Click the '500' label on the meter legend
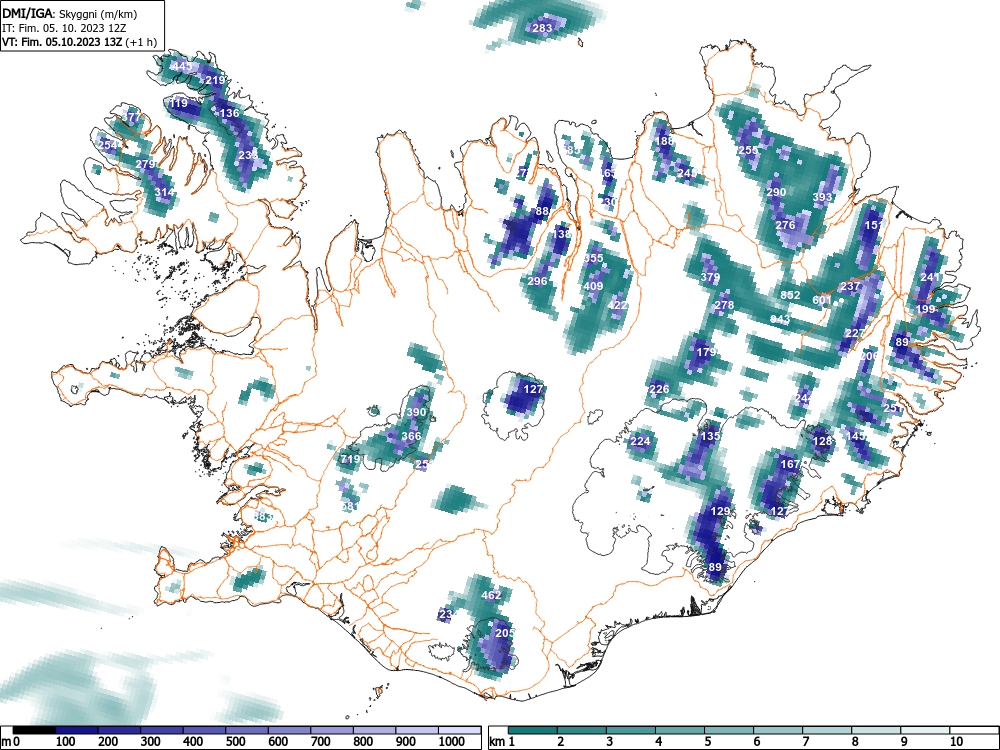 click(235, 742)
